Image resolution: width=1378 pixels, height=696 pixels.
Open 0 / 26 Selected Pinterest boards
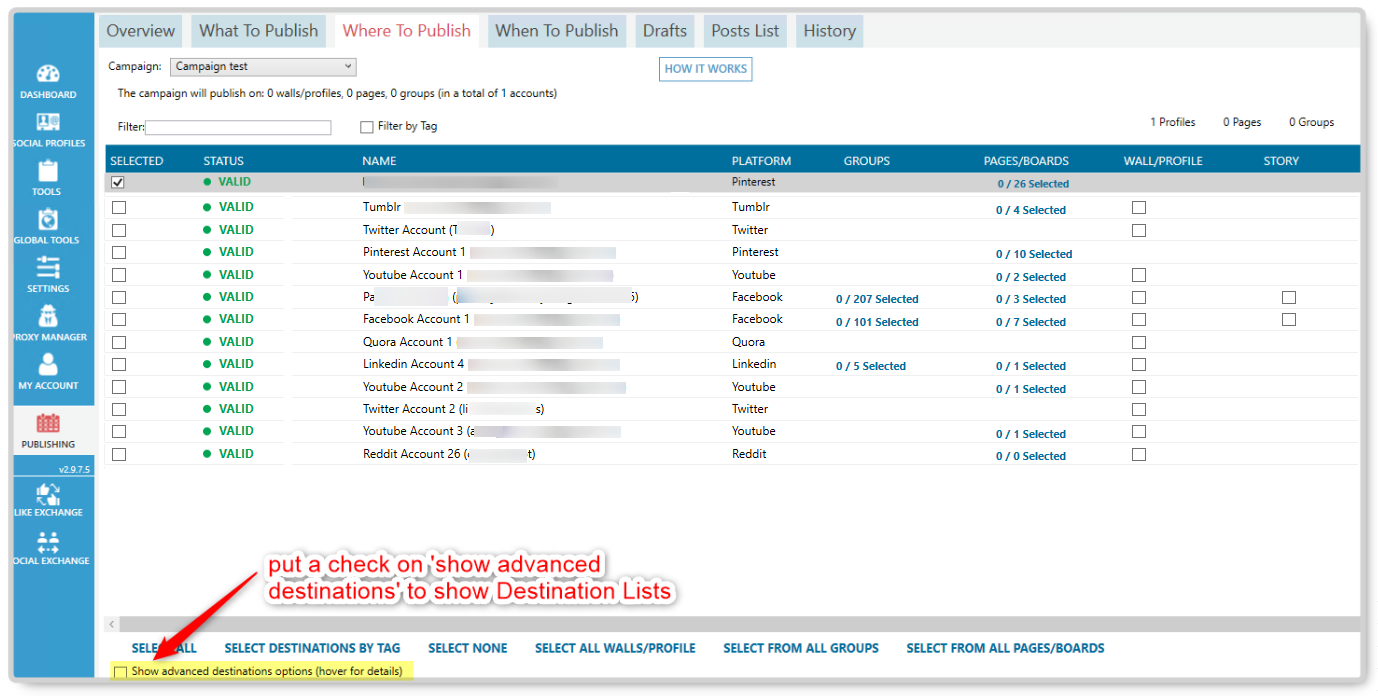(x=1032, y=184)
